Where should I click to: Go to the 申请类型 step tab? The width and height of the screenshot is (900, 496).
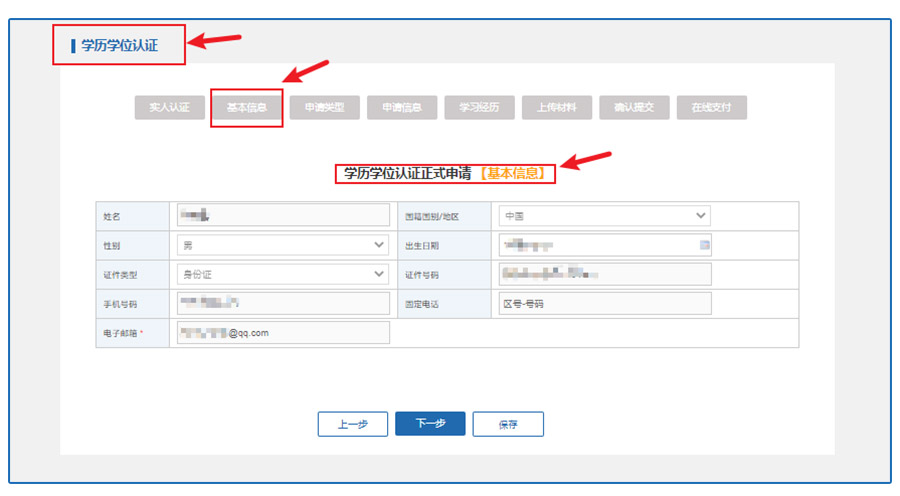(324, 108)
